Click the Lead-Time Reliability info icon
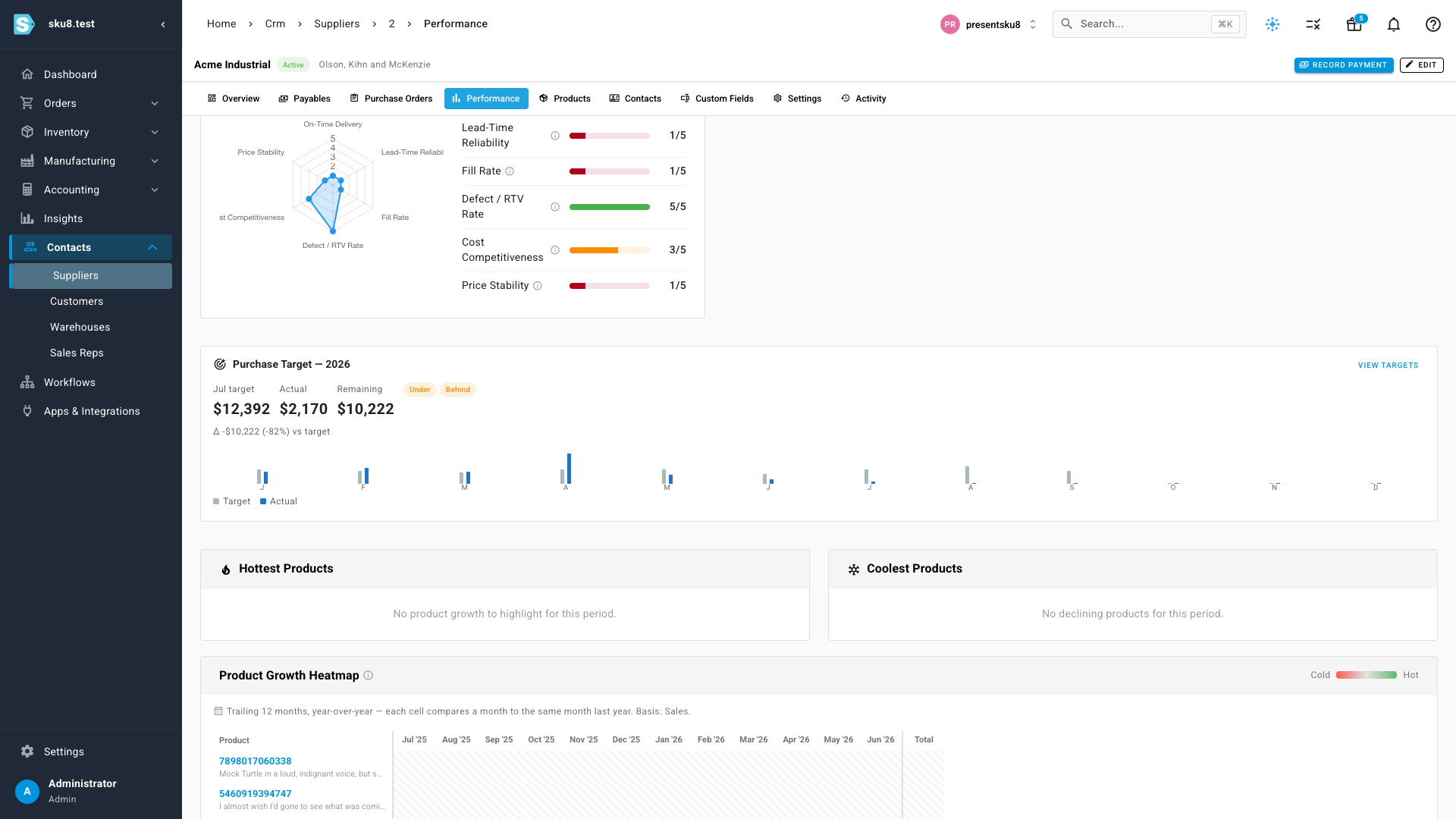The width and height of the screenshot is (1456, 819). coord(555,136)
